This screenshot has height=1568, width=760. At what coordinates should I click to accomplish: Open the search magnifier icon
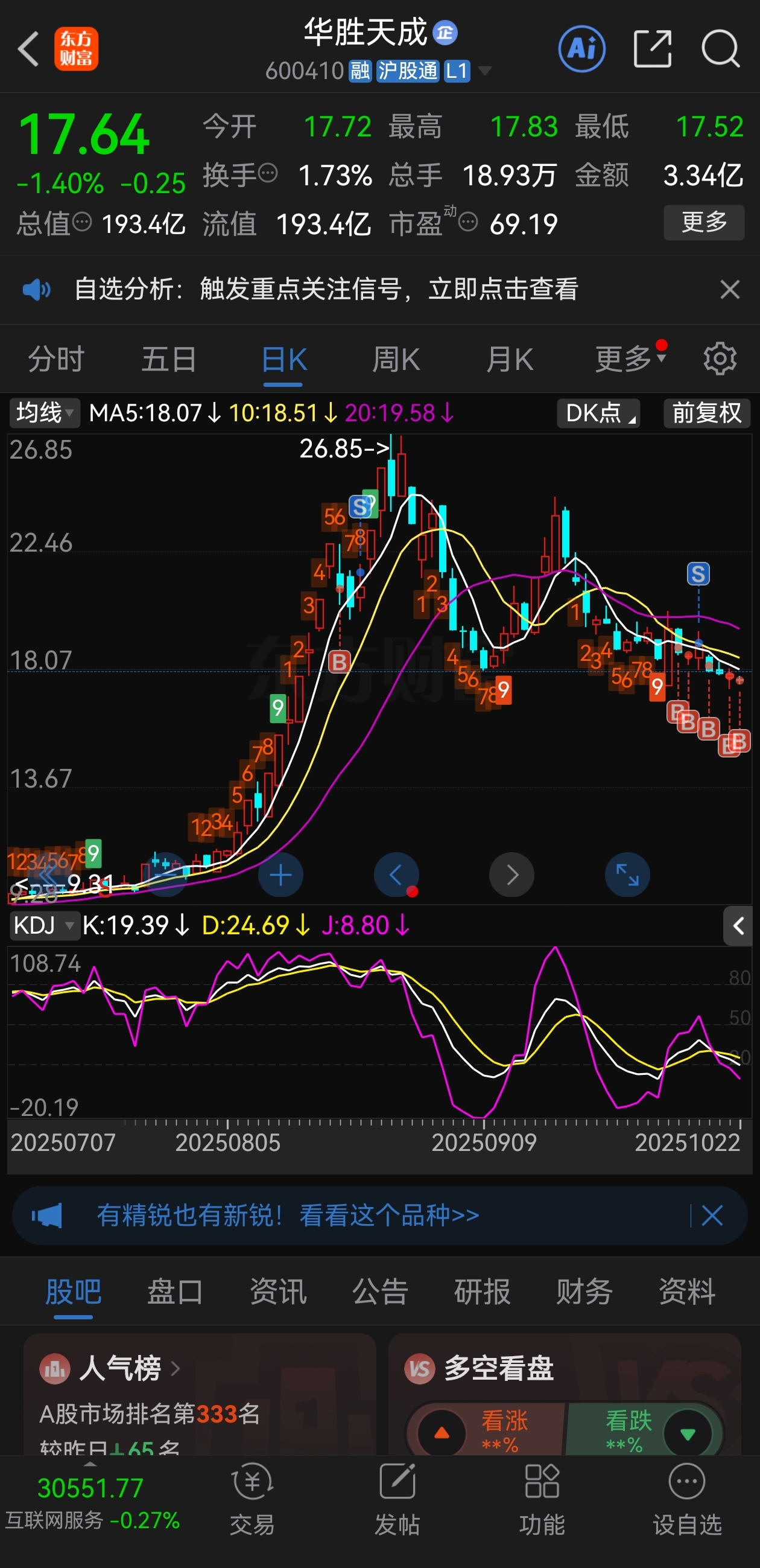pyautogui.click(x=720, y=49)
